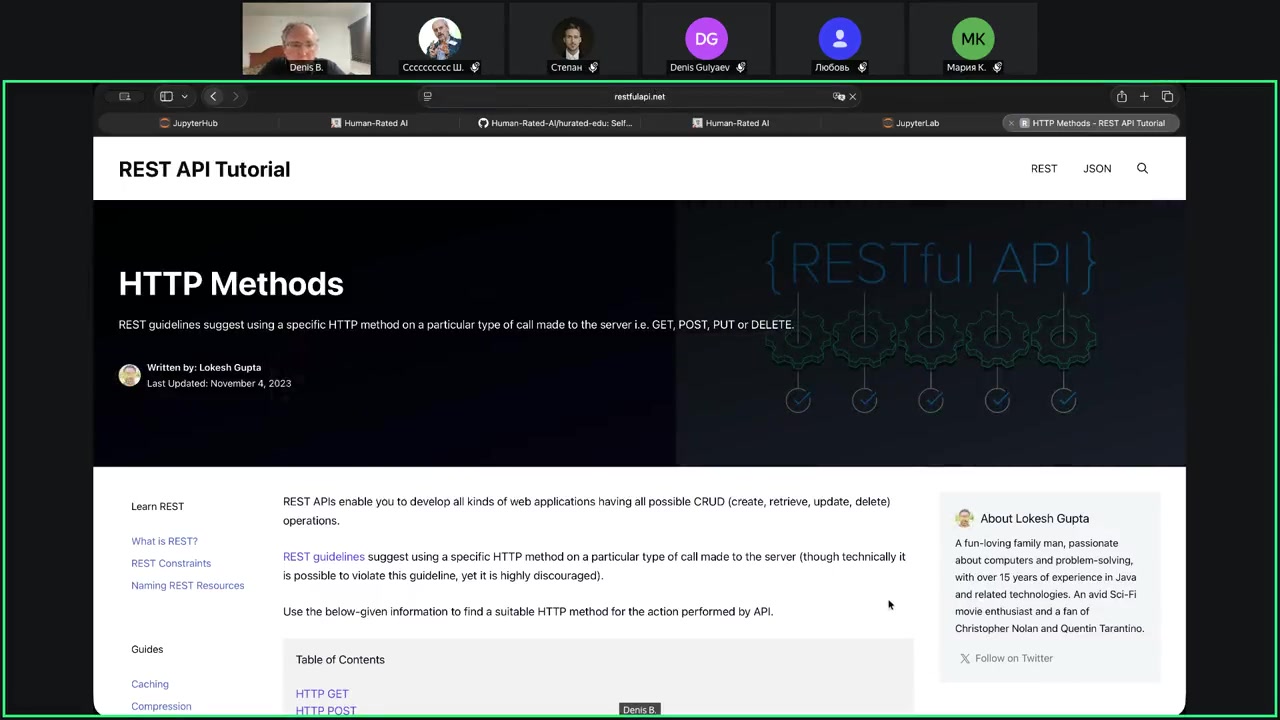Show tab overview icon in Safari
The height and width of the screenshot is (720, 1280).
pyautogui.click(x=1167, y=97)
